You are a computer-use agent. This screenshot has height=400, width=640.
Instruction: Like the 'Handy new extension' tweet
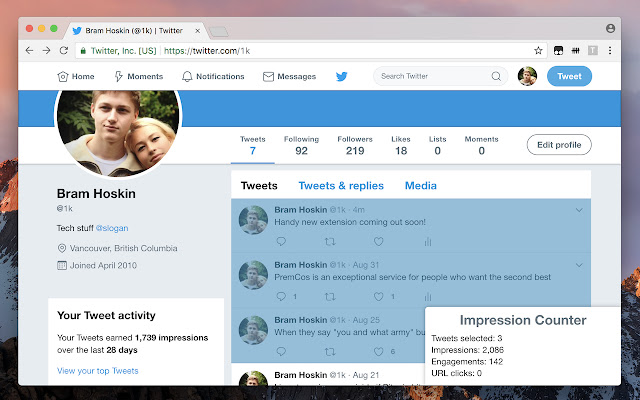(x=379, y=242)
